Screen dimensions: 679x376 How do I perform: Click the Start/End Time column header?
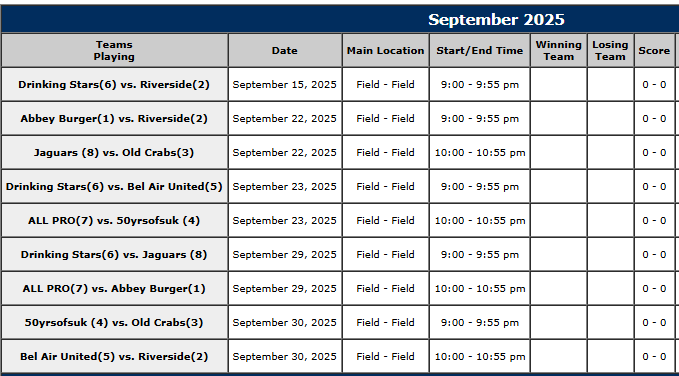[480, 51]
